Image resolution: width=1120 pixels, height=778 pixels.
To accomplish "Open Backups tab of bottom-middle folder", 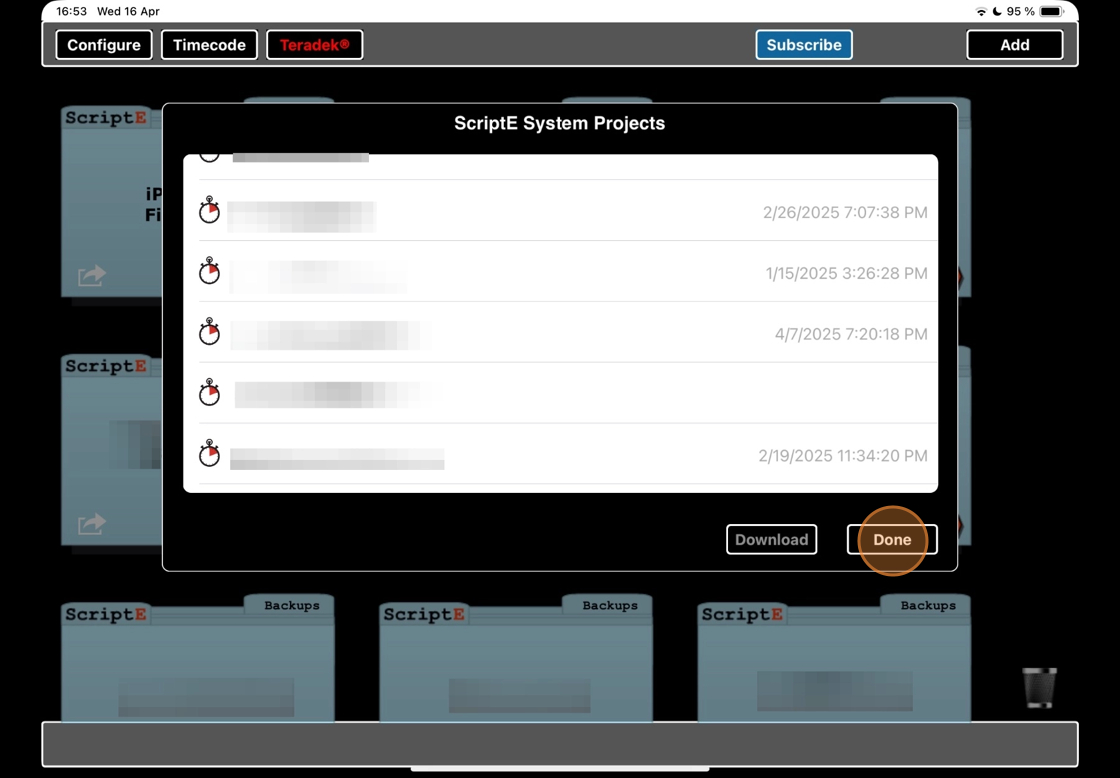I will click(609, 605).
